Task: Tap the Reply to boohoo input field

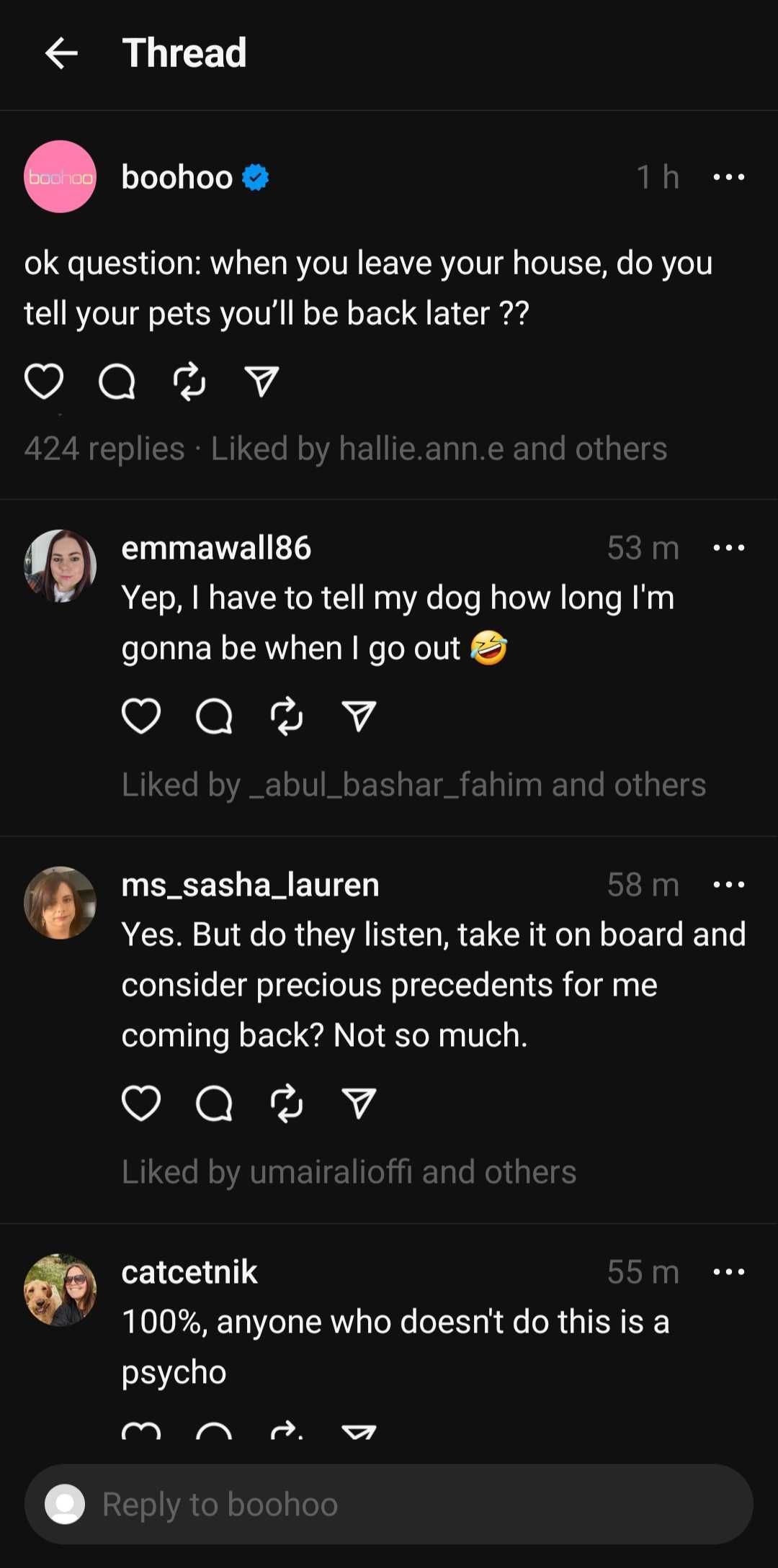Action: 389,1504
